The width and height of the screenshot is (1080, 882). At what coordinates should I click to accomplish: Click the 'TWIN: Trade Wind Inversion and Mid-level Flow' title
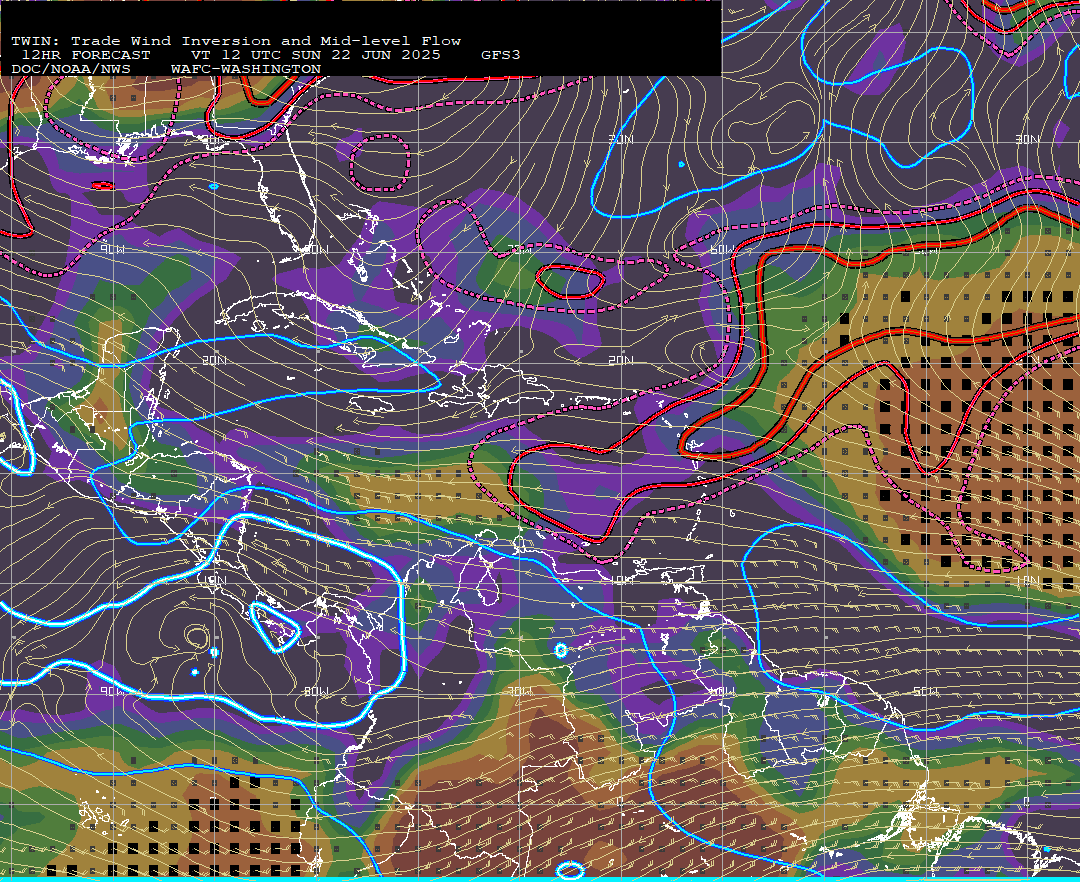(x=236, y=41)
